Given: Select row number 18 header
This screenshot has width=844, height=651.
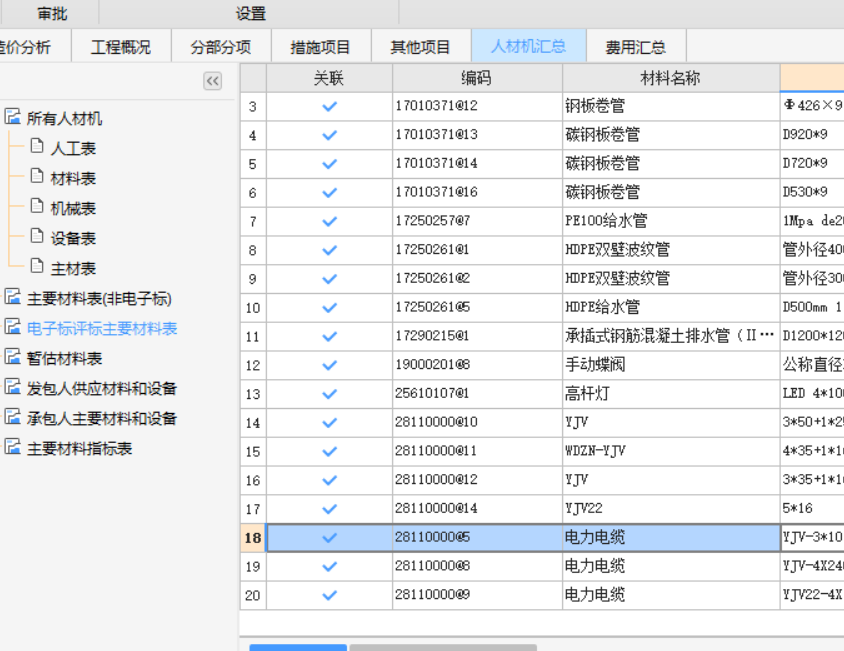Looking at the screenshot, I should point(253,537).
